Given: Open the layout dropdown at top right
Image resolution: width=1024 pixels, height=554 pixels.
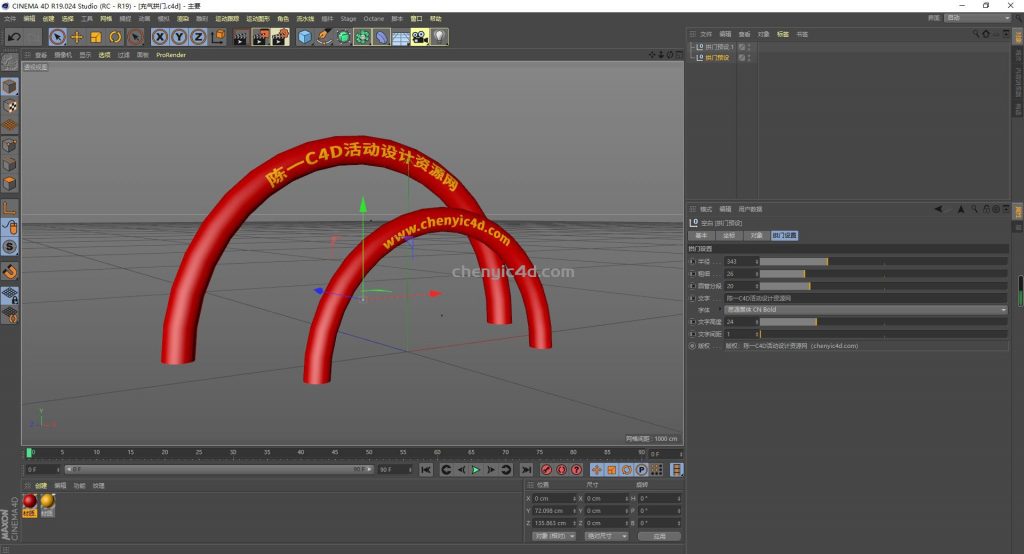Looking at the screenshot, I should (x=978, y=18).
